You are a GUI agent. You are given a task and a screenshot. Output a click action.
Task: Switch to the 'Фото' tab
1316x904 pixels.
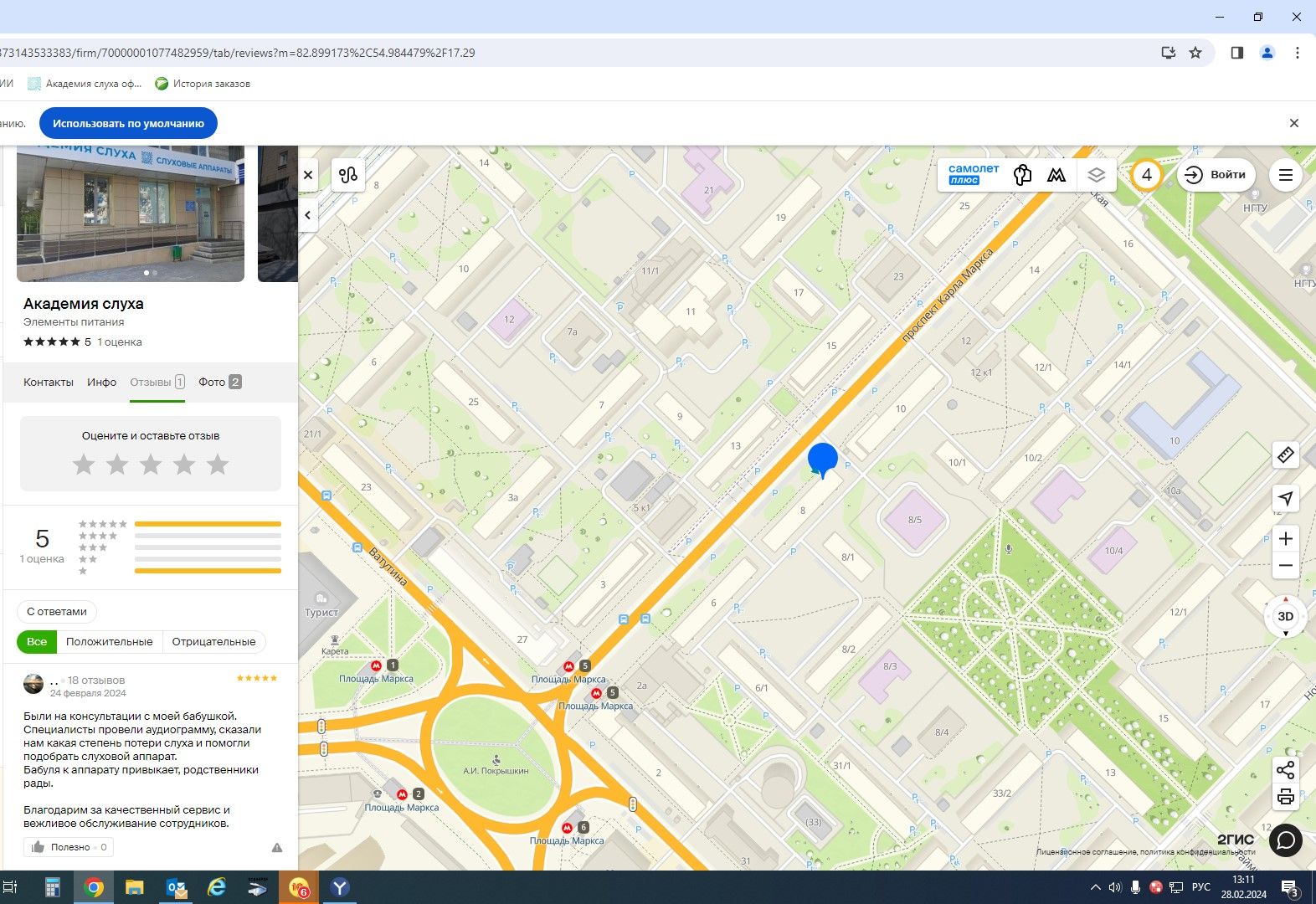[x=219, y=383]
